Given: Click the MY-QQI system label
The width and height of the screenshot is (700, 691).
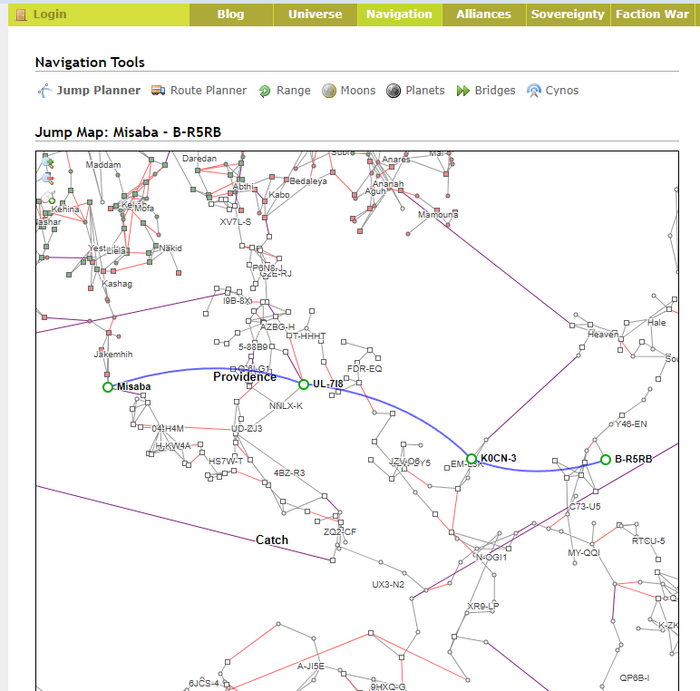Looking at the screenshot, I should [584, 553].
